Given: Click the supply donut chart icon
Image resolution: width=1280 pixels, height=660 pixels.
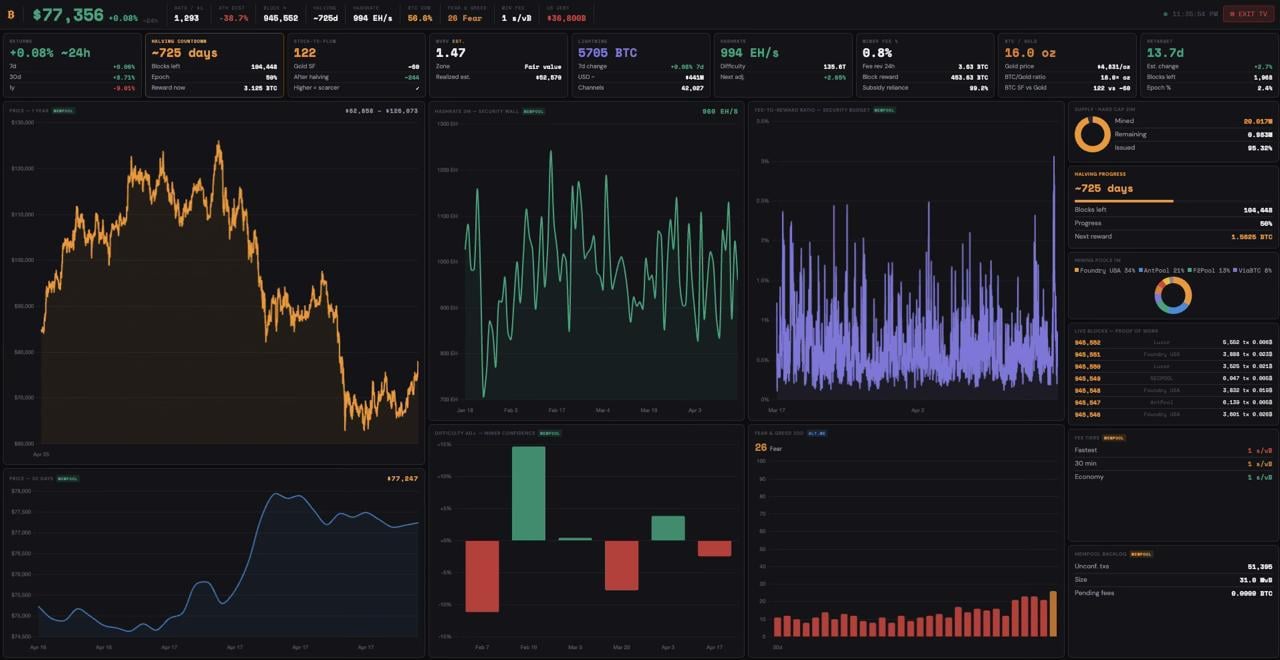Looking at the screenshot, I should (1091, 134).
